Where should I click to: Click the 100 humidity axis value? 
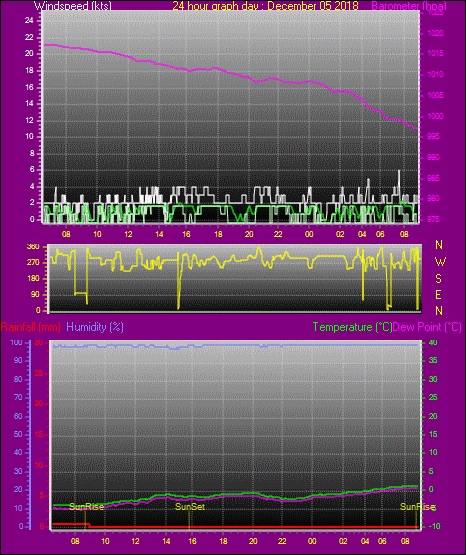(x=16, y=343)
